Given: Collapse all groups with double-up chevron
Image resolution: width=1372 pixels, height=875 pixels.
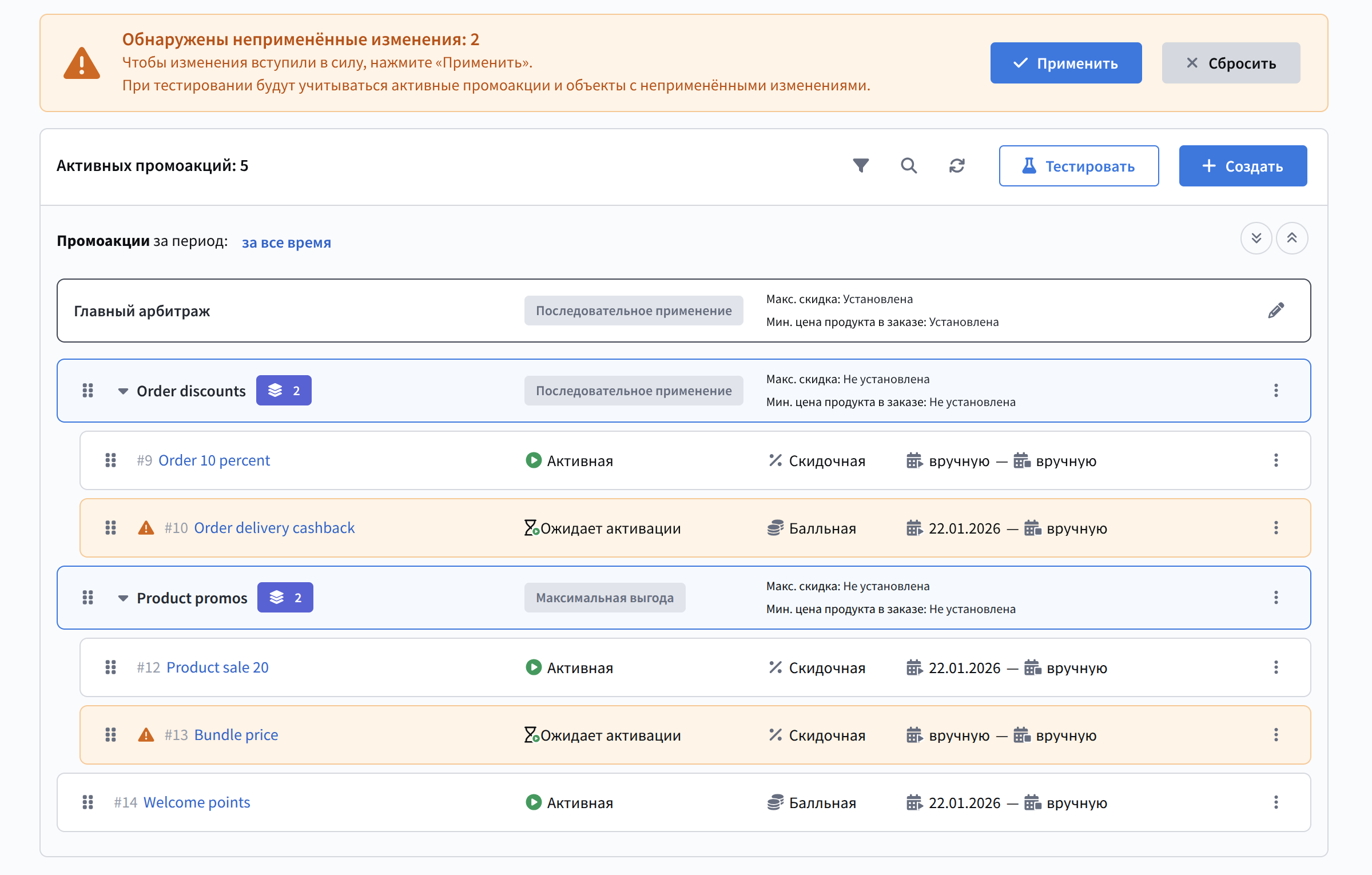Looking at the screenshot, I should coord(1292,238).
